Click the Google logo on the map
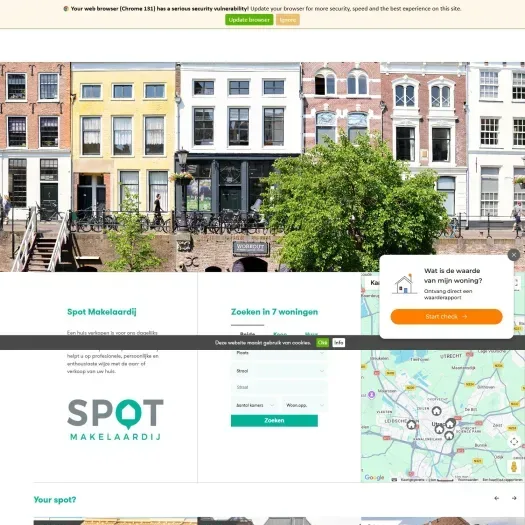 374,477
